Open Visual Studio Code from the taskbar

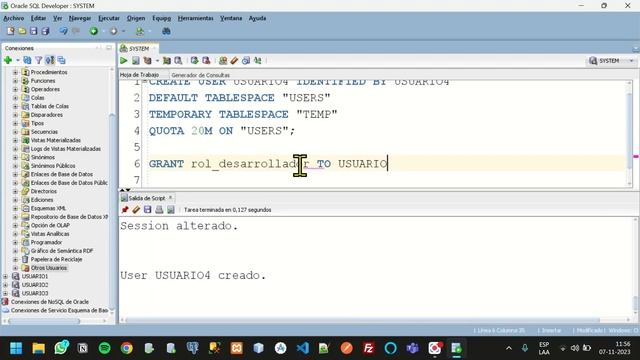(x=302, y=348)
